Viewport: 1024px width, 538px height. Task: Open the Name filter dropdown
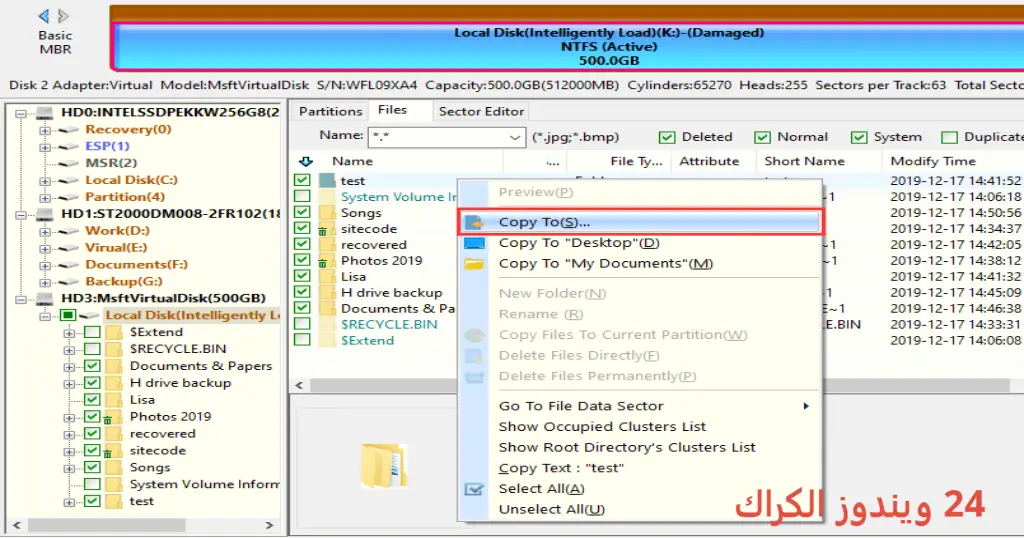[515, 138]
